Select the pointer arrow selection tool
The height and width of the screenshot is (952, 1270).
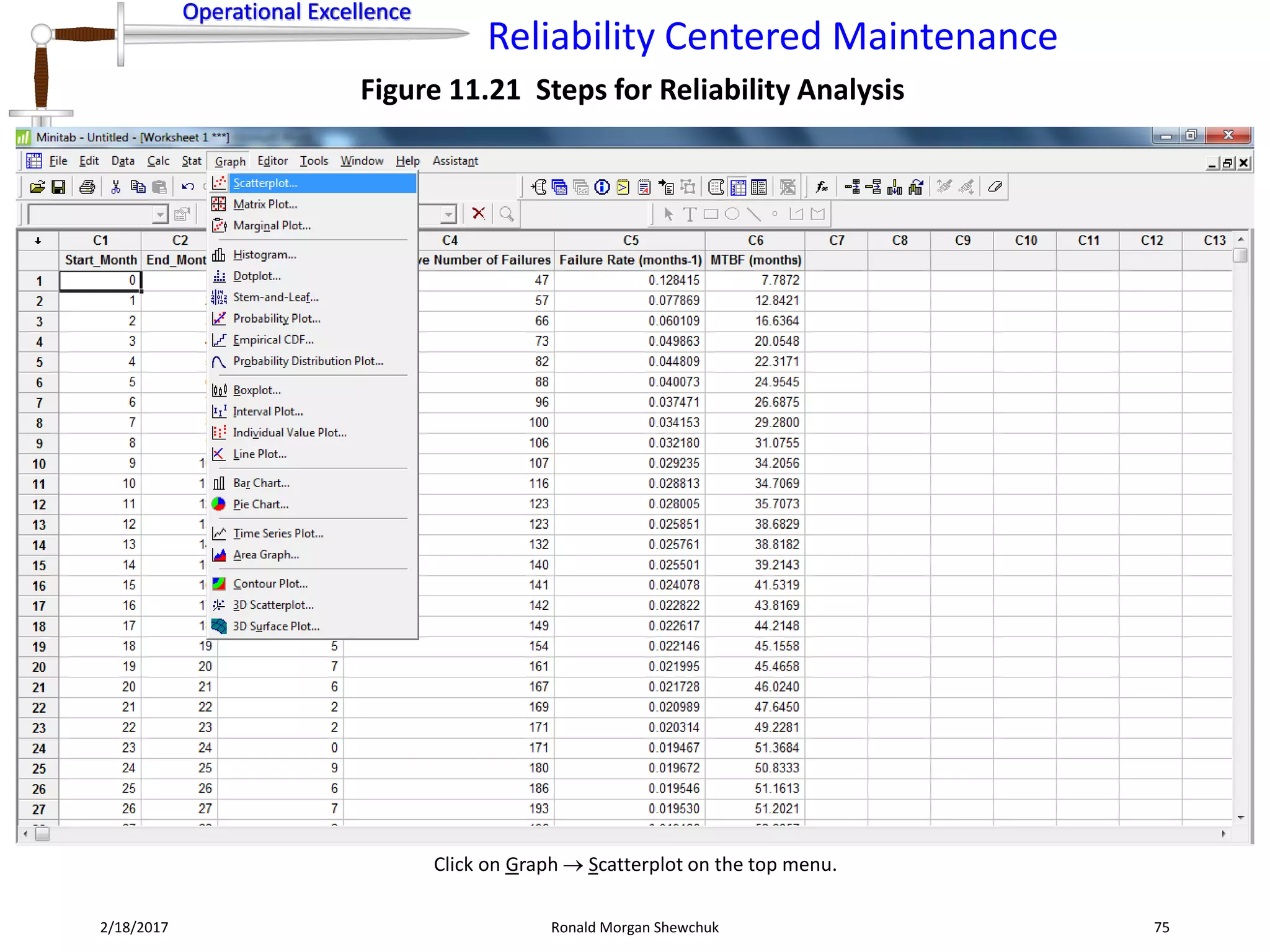668,214
